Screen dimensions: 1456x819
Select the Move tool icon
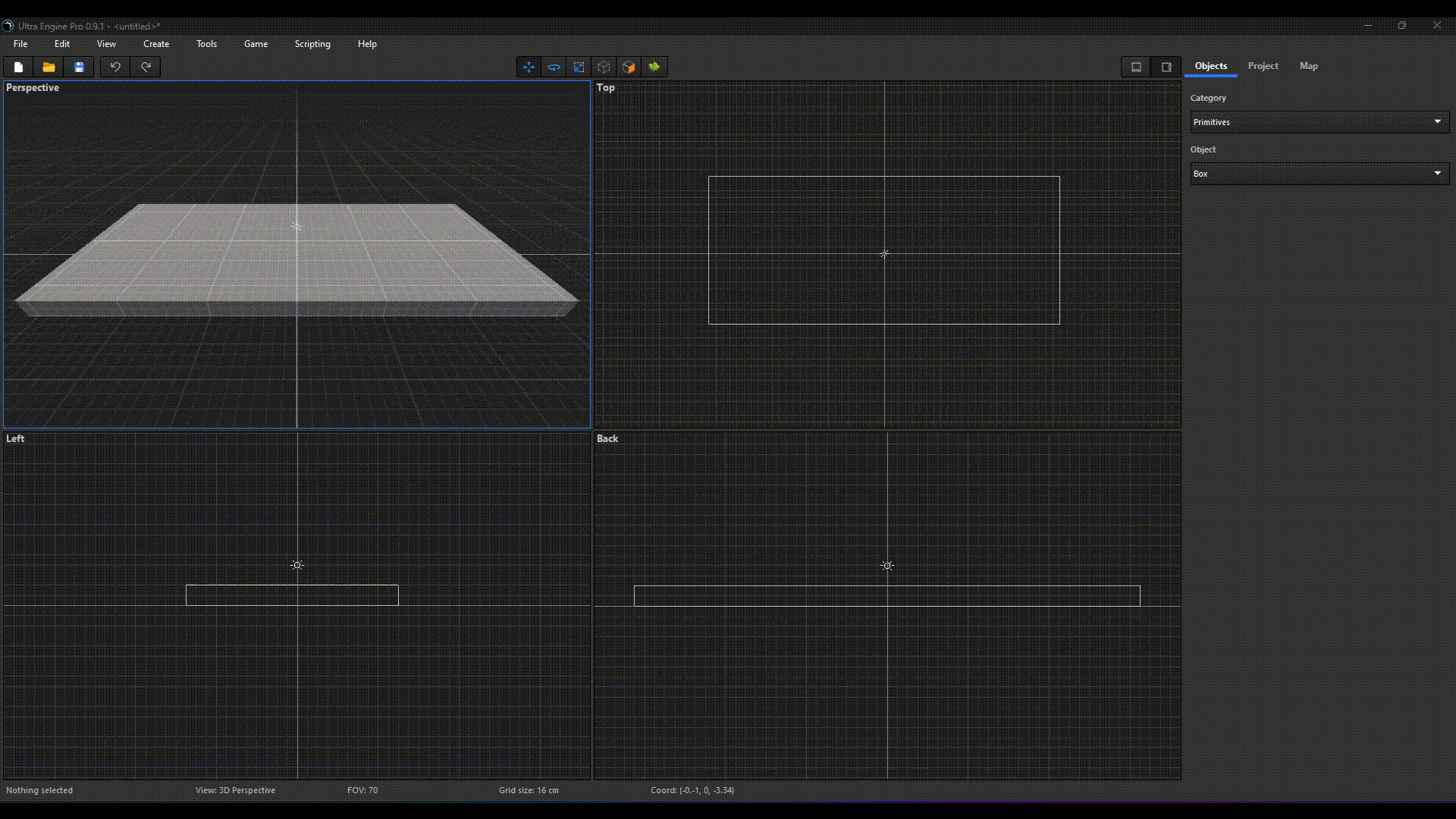click(529, 67)
